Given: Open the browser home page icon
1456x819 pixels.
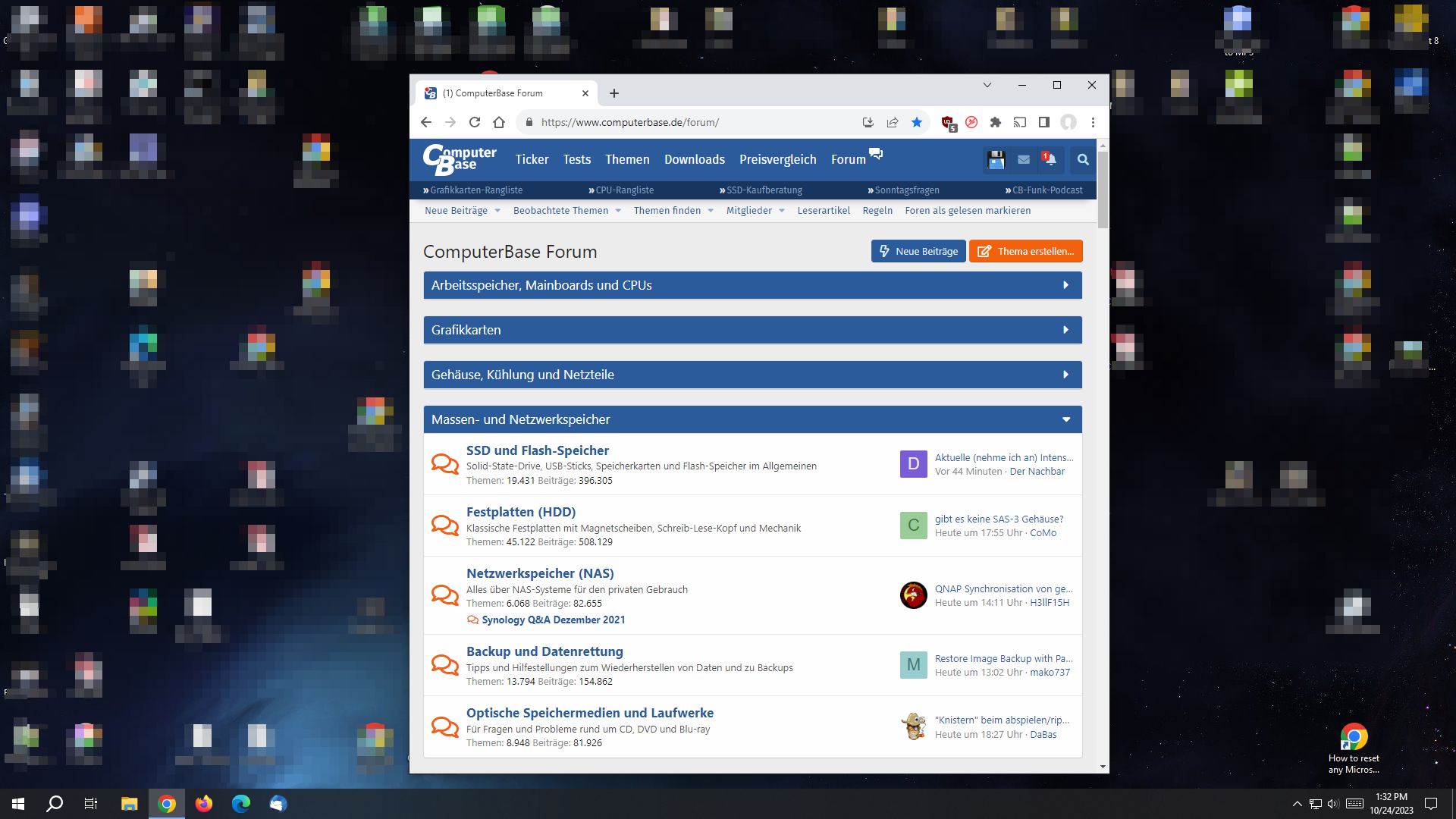Looking at the screenshot, I should click(x=499, y=122).
